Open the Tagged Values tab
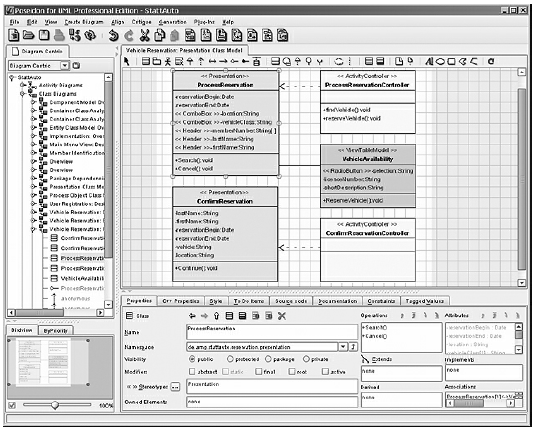 424,301
